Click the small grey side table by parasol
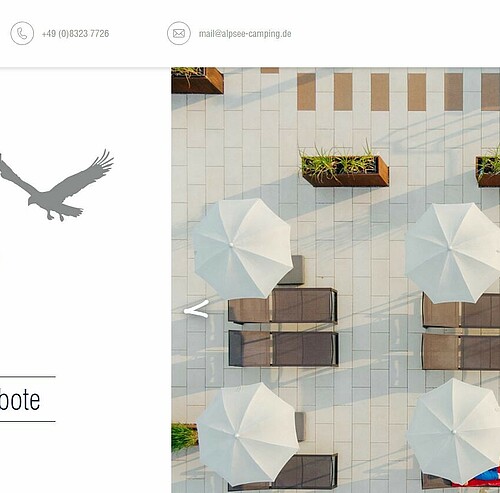500x493 pixels. [x=292, y=270]
